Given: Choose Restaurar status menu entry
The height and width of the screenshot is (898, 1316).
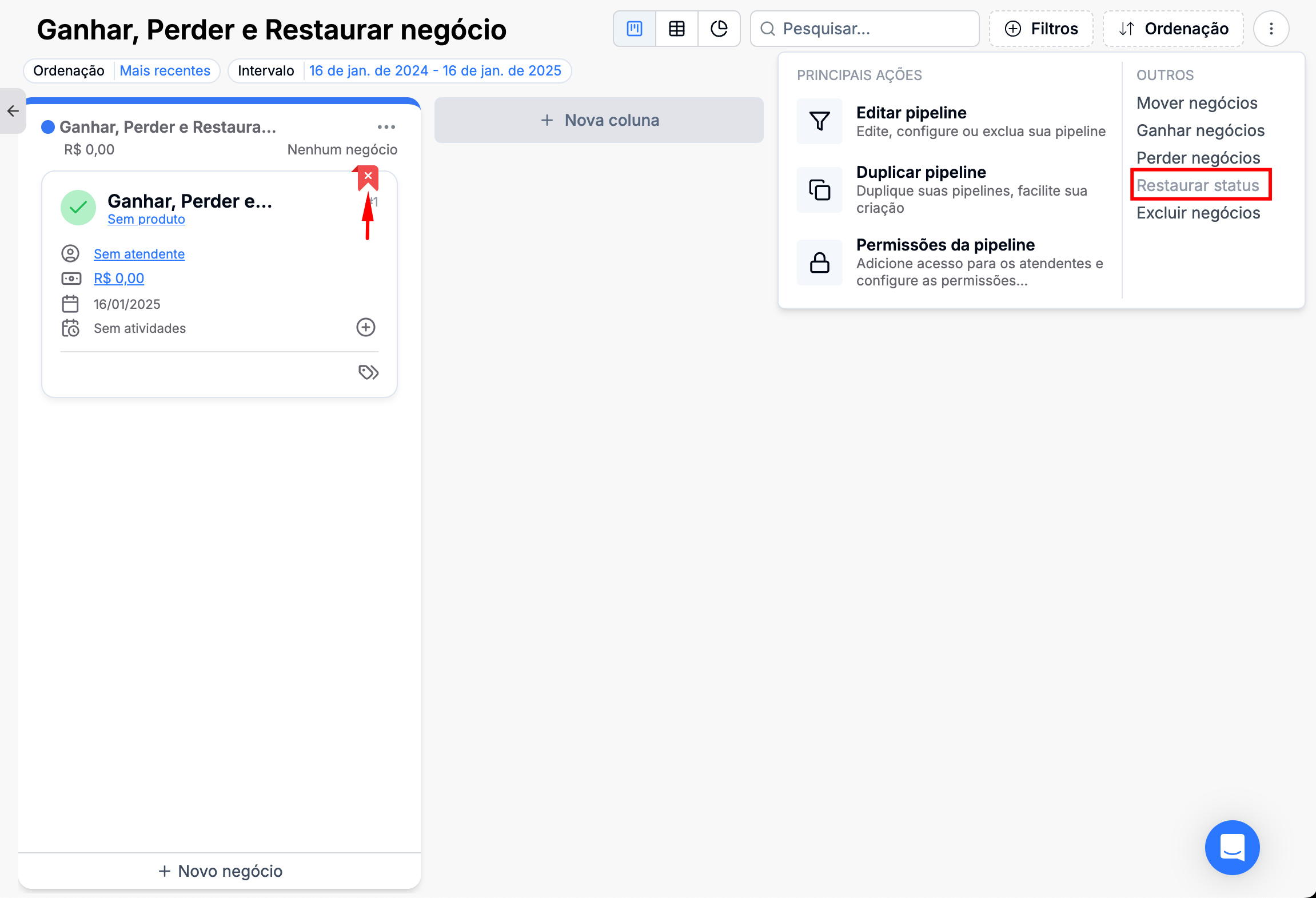Looking at the screenshot, I should coord(1198,185).
